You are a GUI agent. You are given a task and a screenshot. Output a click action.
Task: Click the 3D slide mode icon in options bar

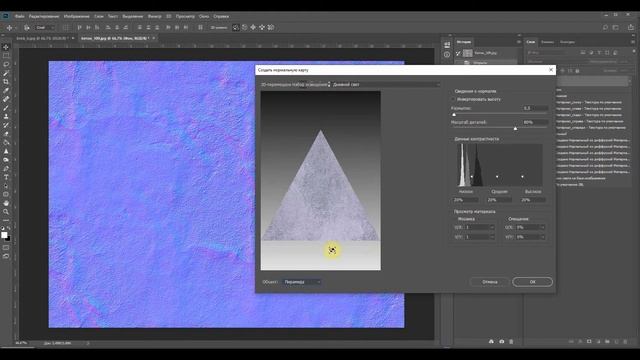[x=262, y=27]
